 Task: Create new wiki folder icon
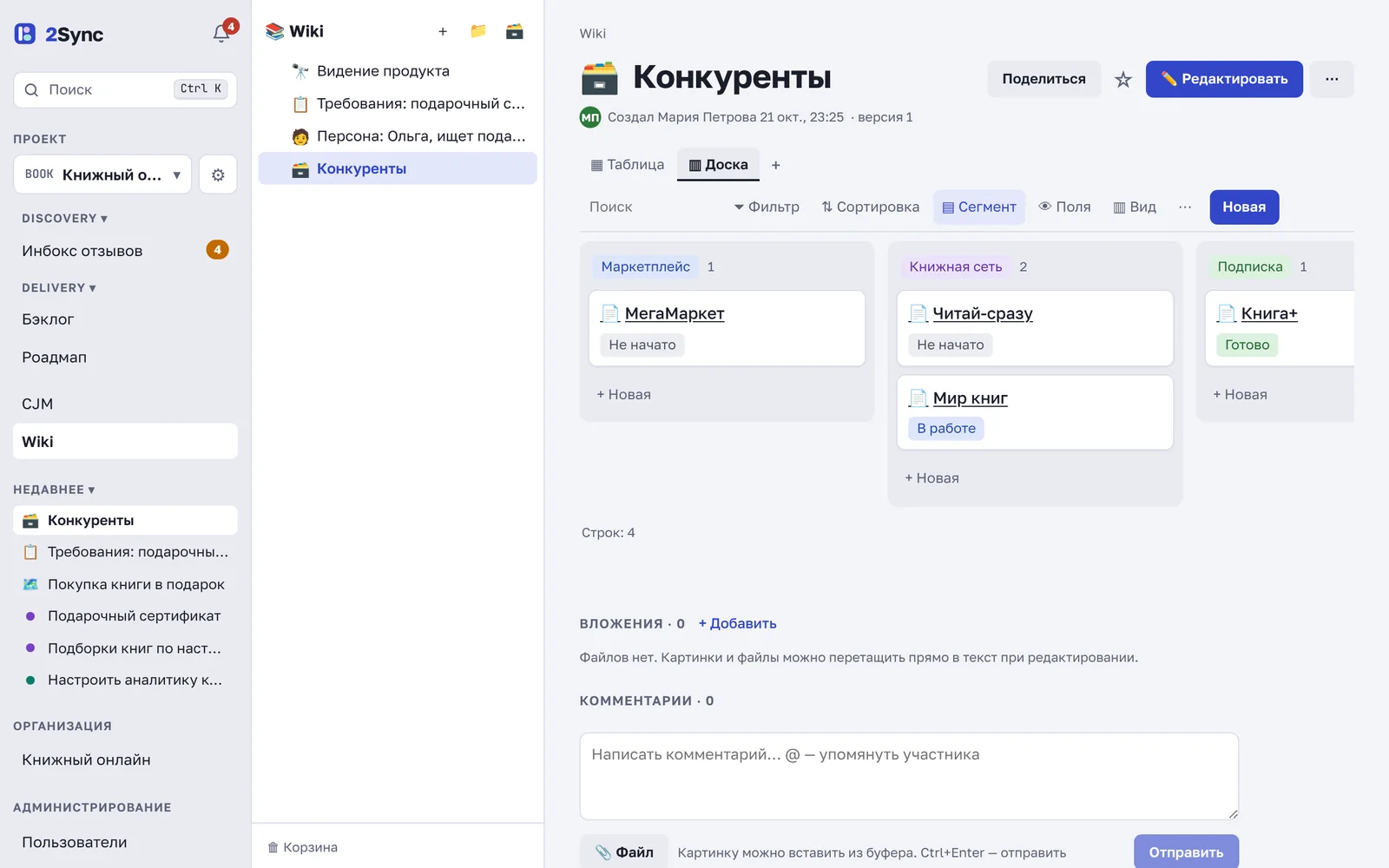pos(478,31)
